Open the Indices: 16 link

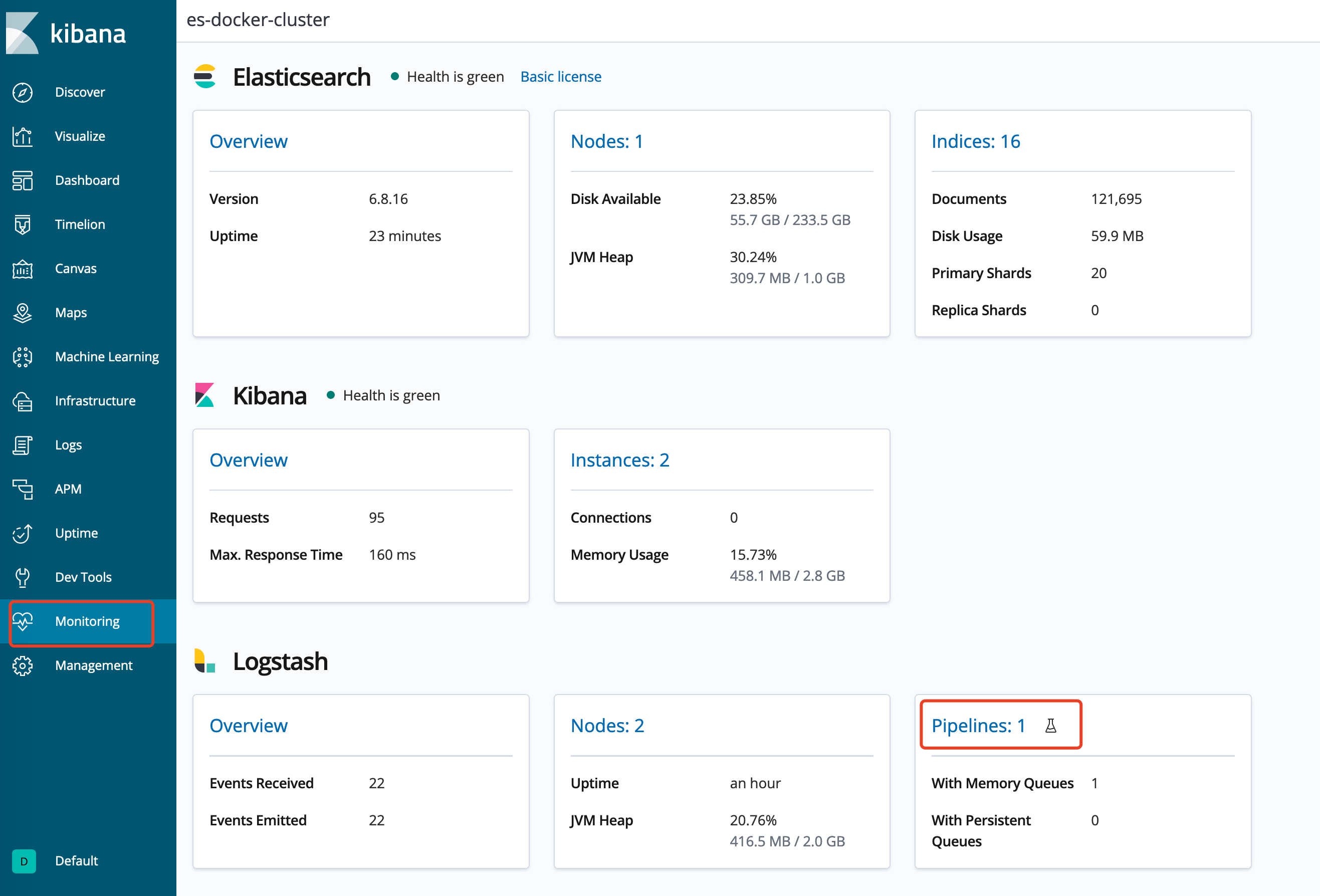(x=976, y=141)
